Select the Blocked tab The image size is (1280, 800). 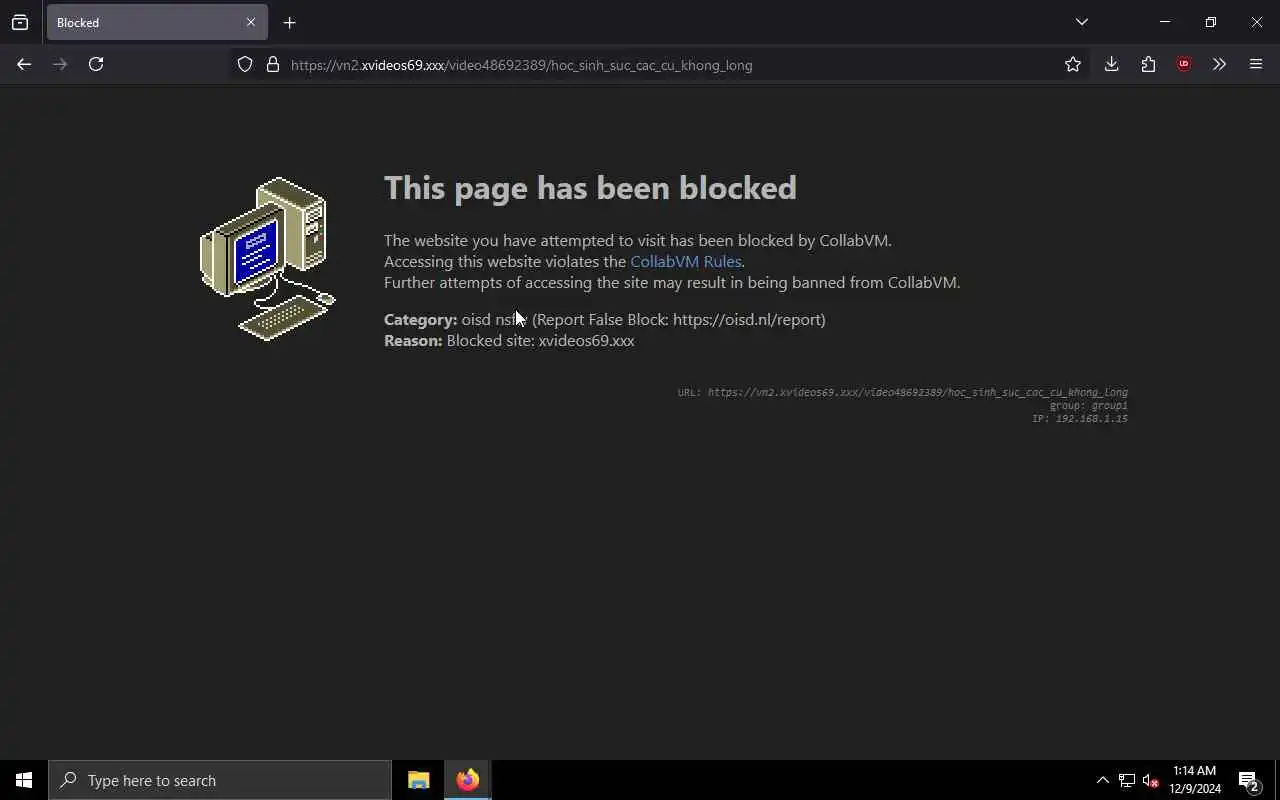point(157,22)
